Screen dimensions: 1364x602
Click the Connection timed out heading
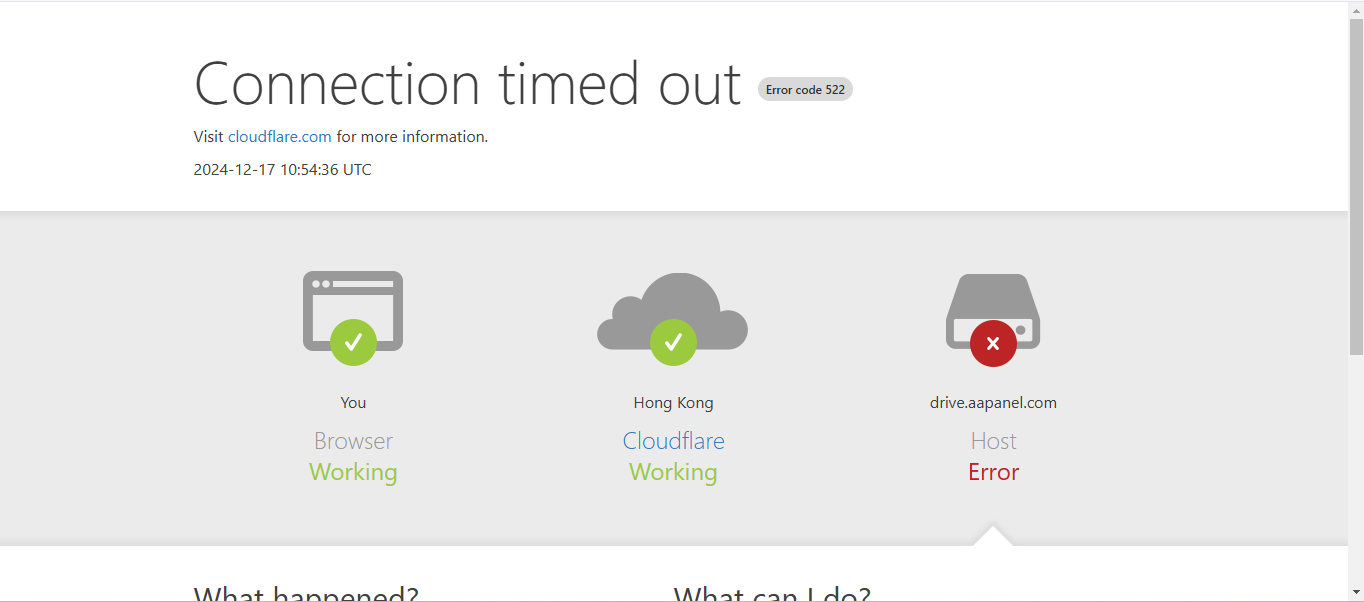coord(468,83)
